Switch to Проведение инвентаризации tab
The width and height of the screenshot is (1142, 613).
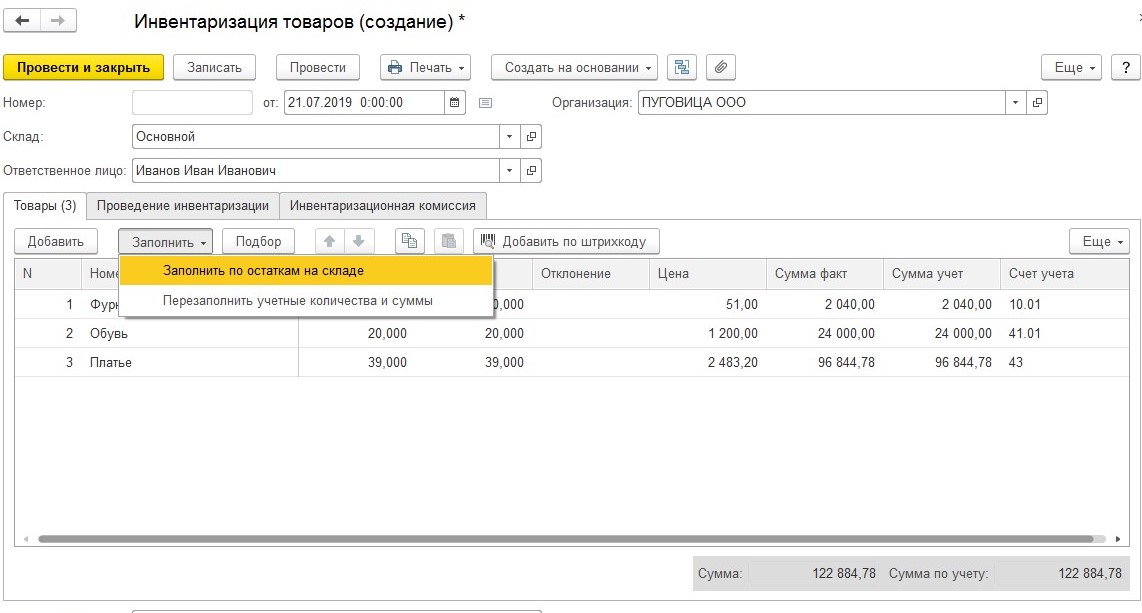[x=182, y=206]
